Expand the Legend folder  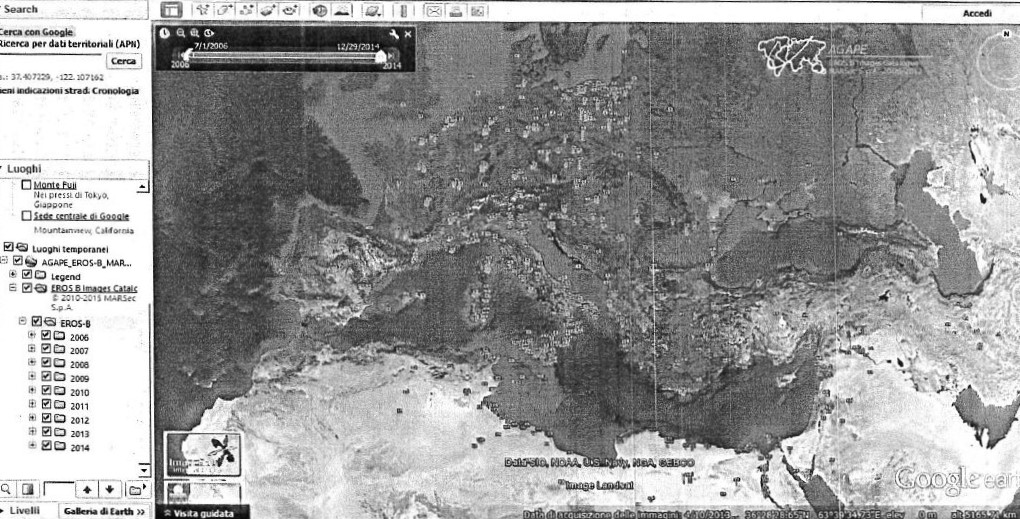12,275
